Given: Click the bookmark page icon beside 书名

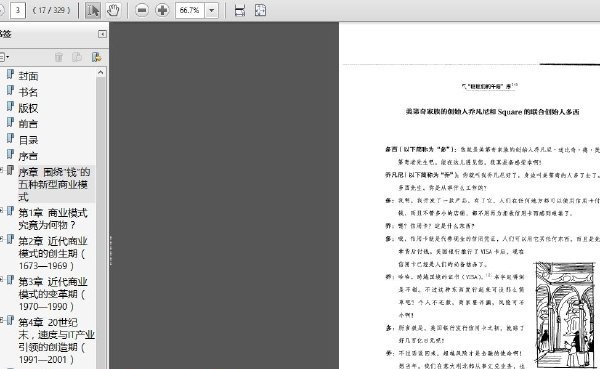Looking at the screenshot, I should coord(10,90).
